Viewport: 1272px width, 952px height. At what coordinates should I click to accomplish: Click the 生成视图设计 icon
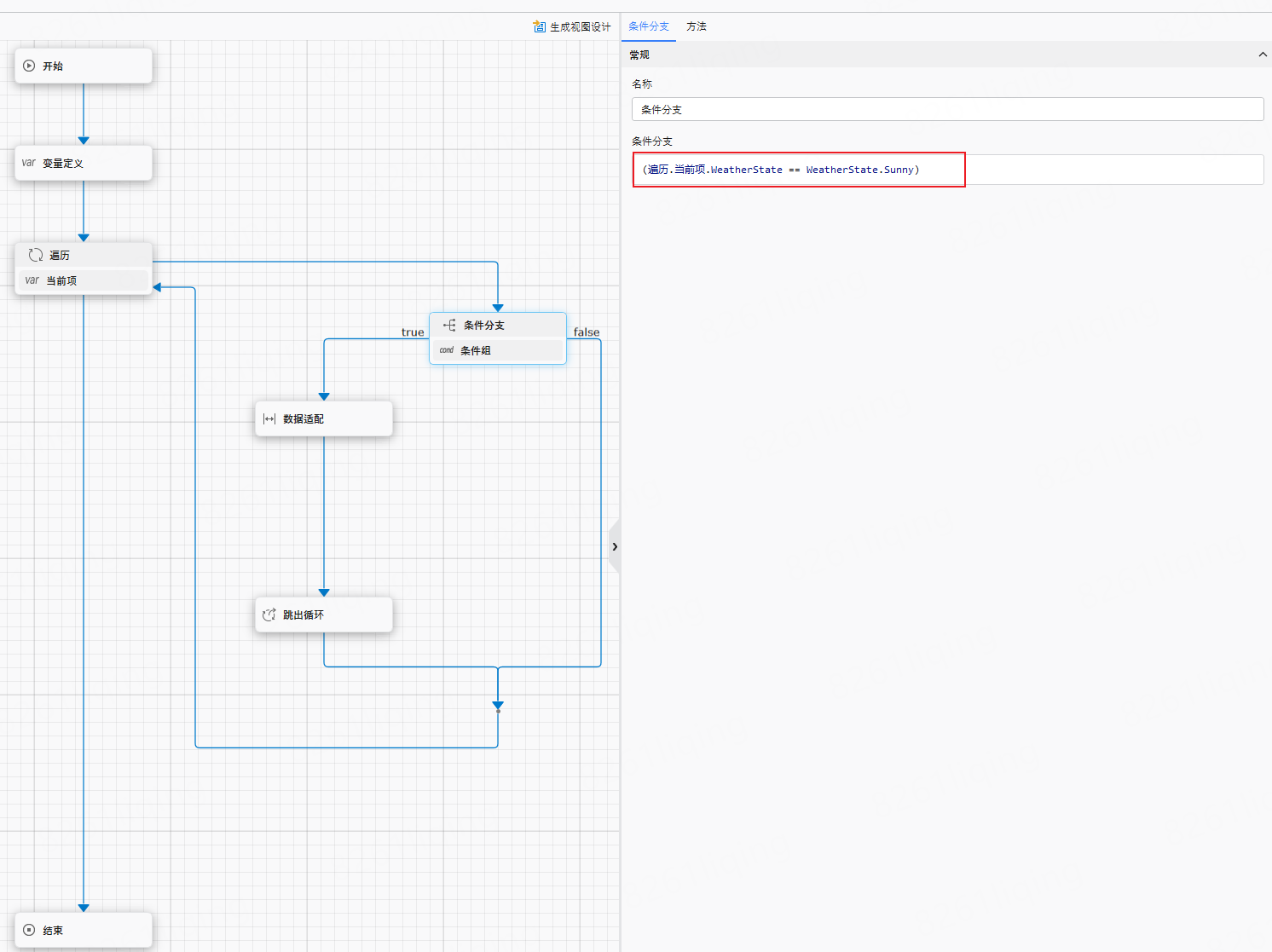pos(540,26)
